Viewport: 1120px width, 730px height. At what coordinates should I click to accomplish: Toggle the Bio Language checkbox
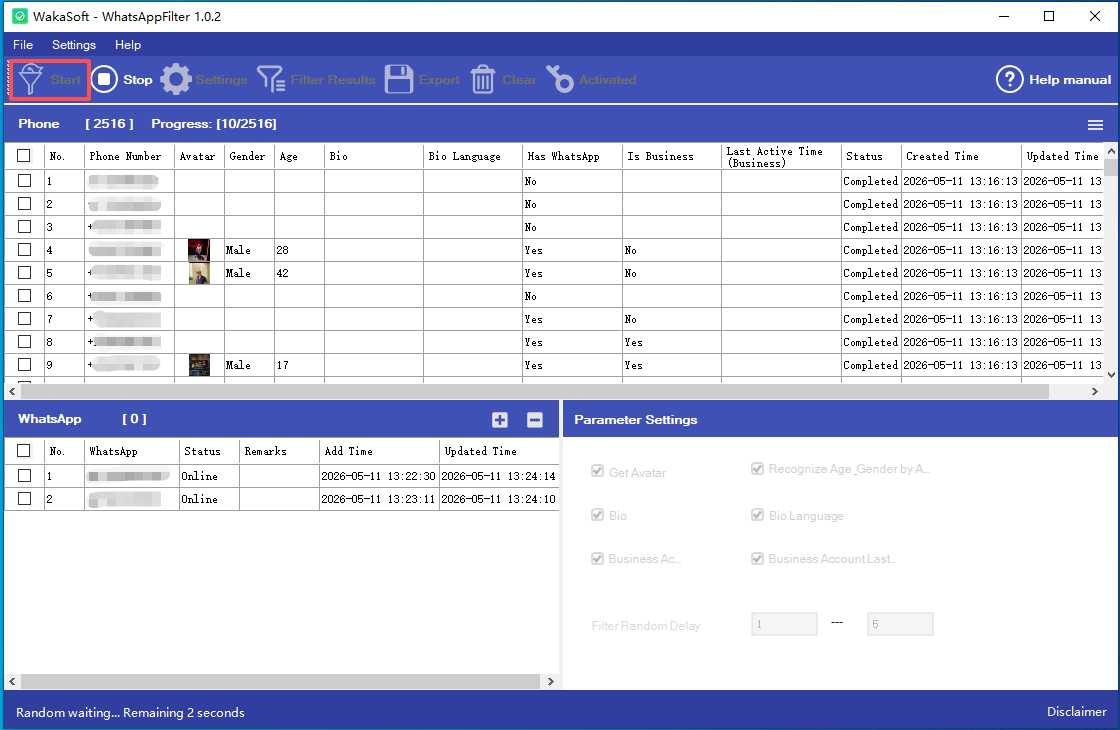click(757, 515)
